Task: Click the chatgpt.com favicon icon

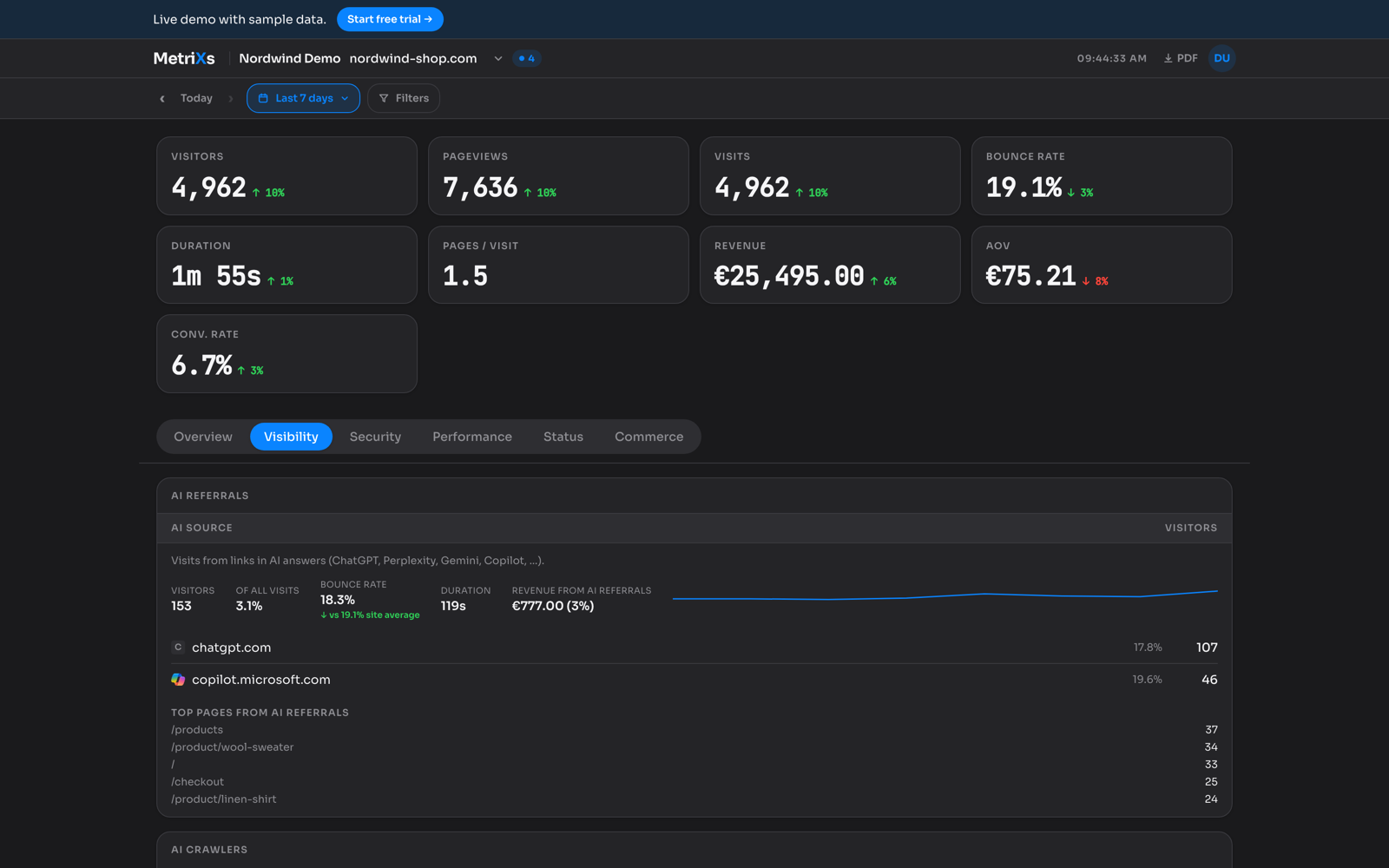Action: point(178,648)
